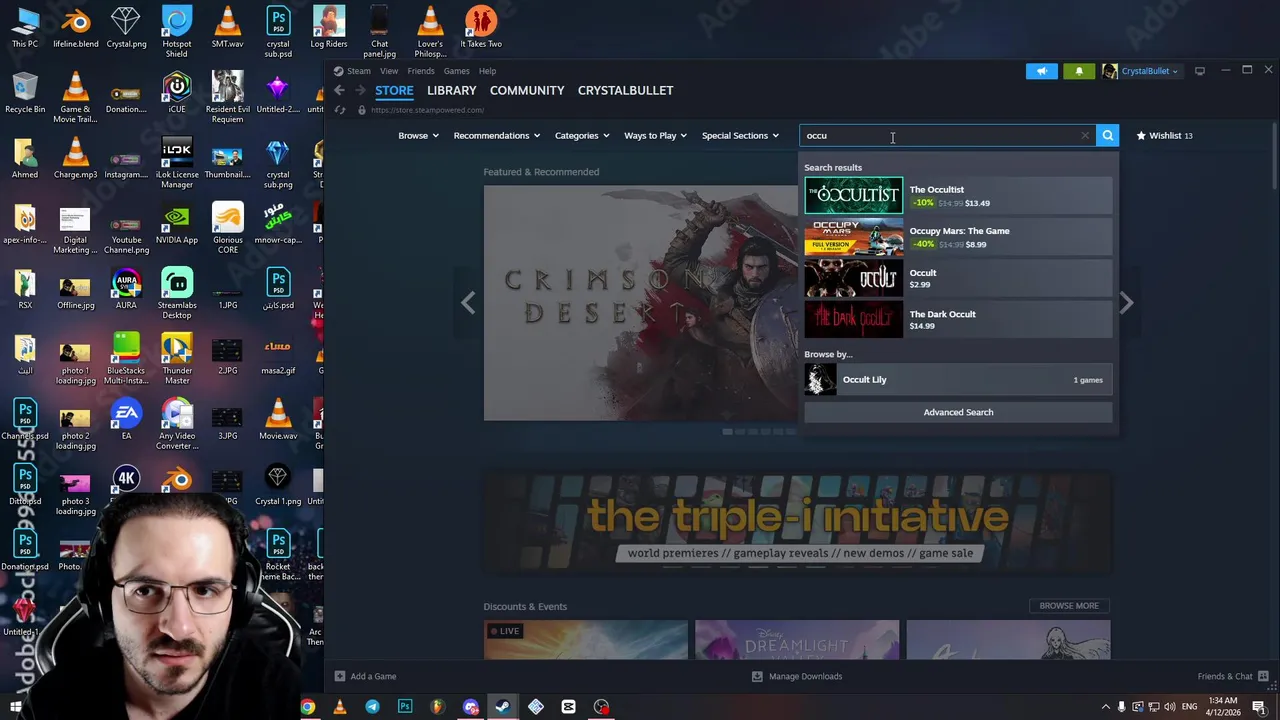Click the Add a Game plus icon
1280x720 pixels.
[x=340, y=676]
